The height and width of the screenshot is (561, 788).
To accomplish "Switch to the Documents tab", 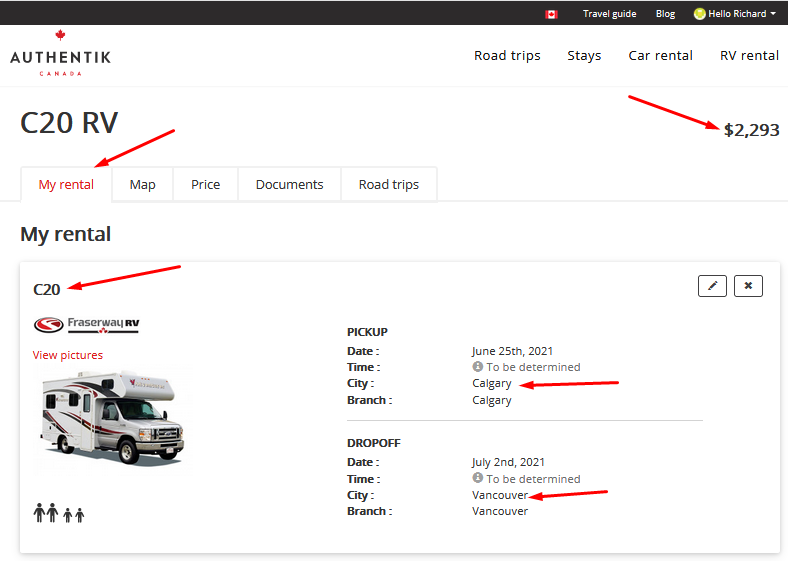I will (289, 184).
